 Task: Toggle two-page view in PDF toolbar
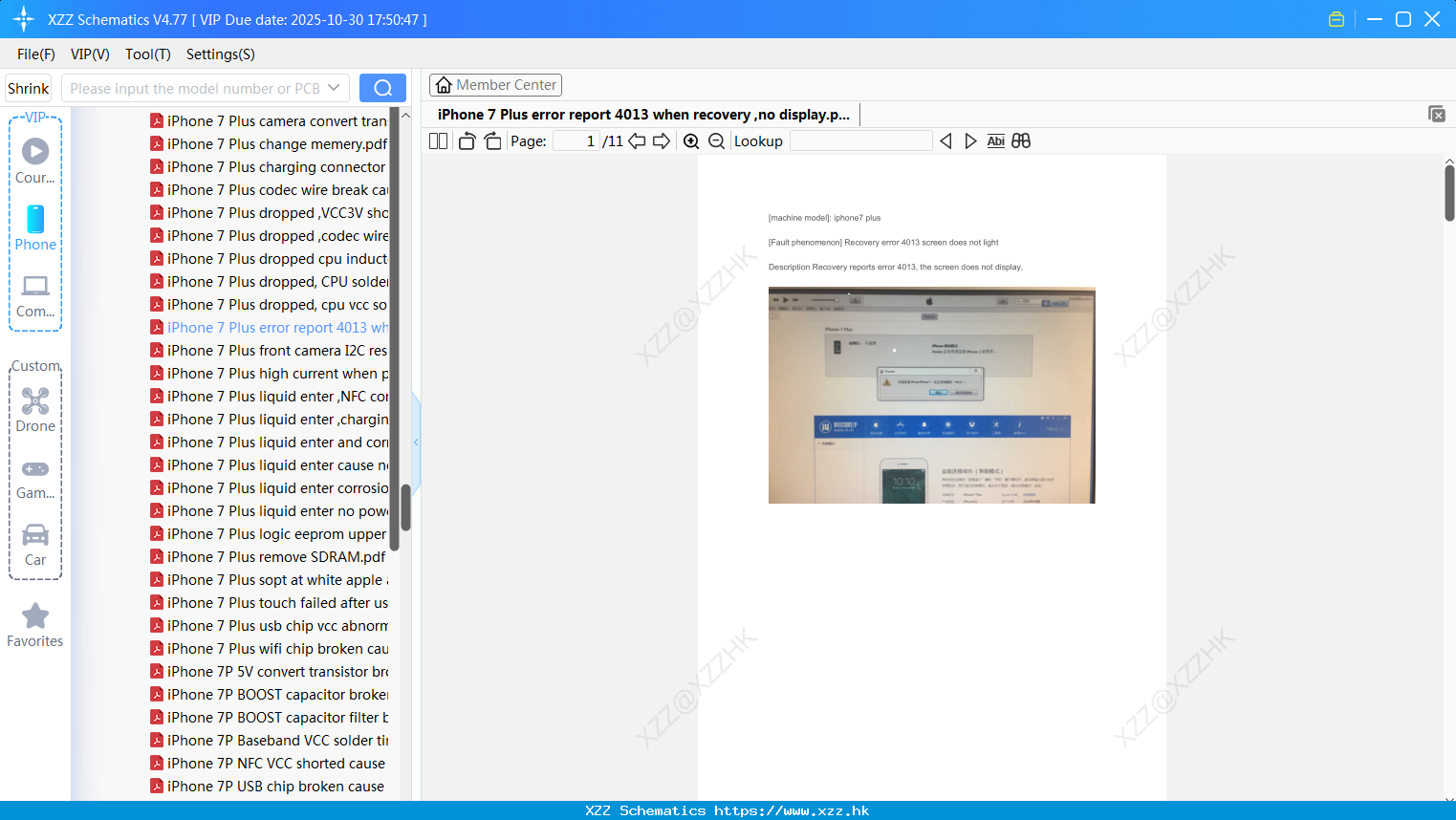tap(438, 140)
